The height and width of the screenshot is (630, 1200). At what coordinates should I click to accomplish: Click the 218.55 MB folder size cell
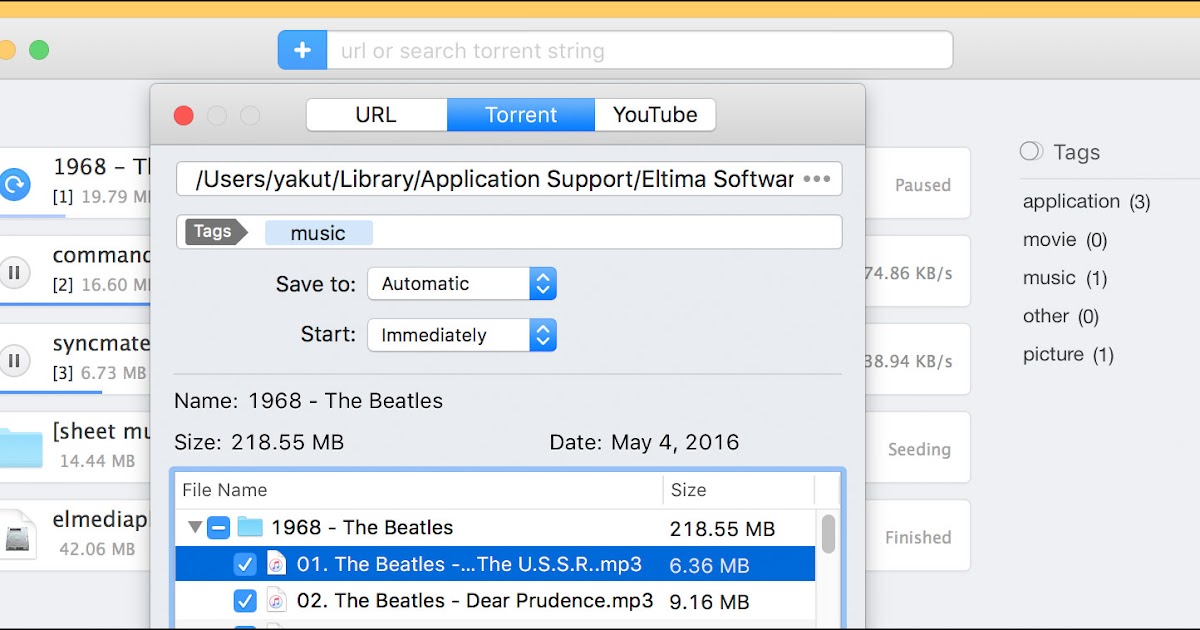[x=722, y=528]
